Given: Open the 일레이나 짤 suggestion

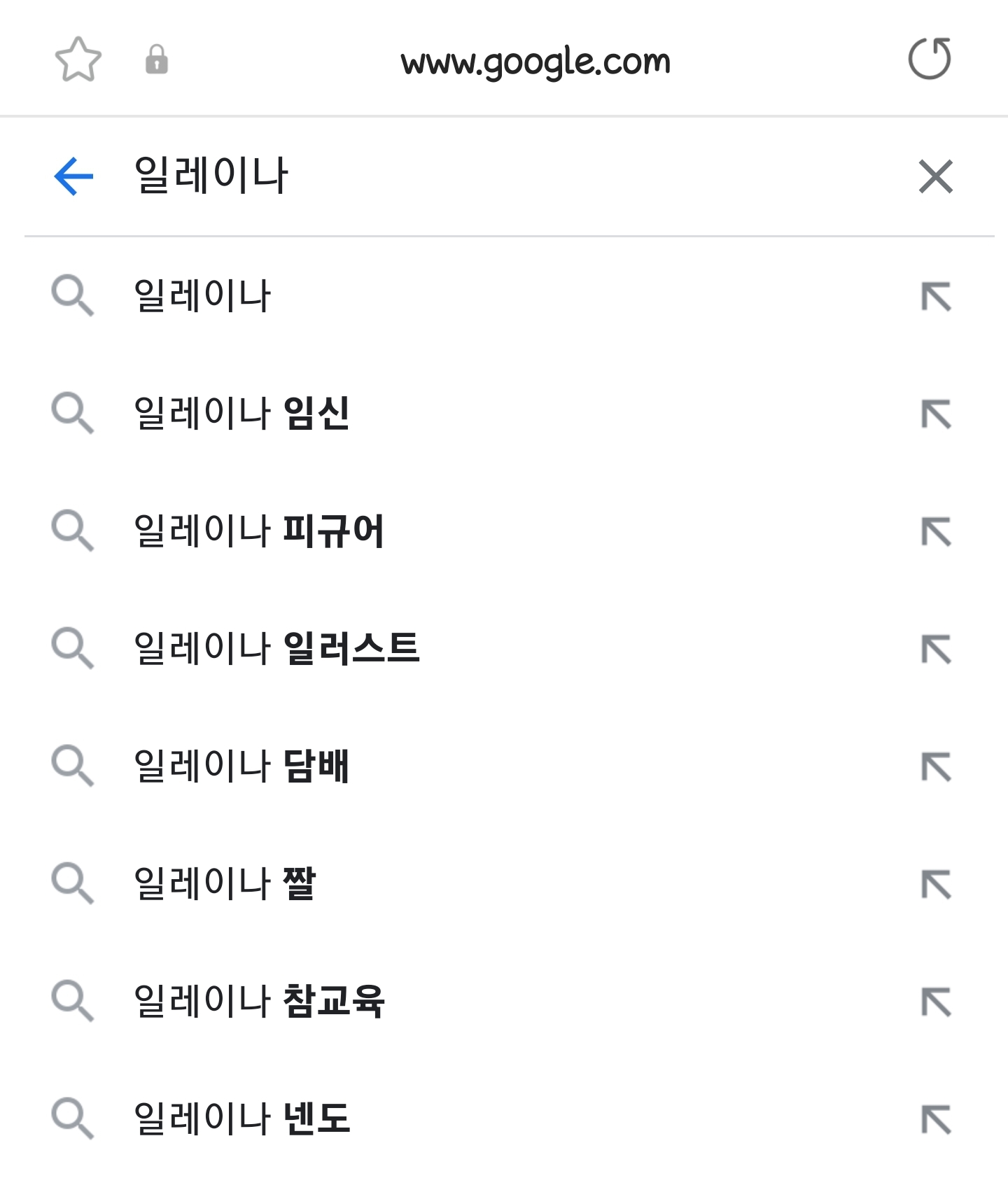Looking at the screenshot, I should 504,884.
